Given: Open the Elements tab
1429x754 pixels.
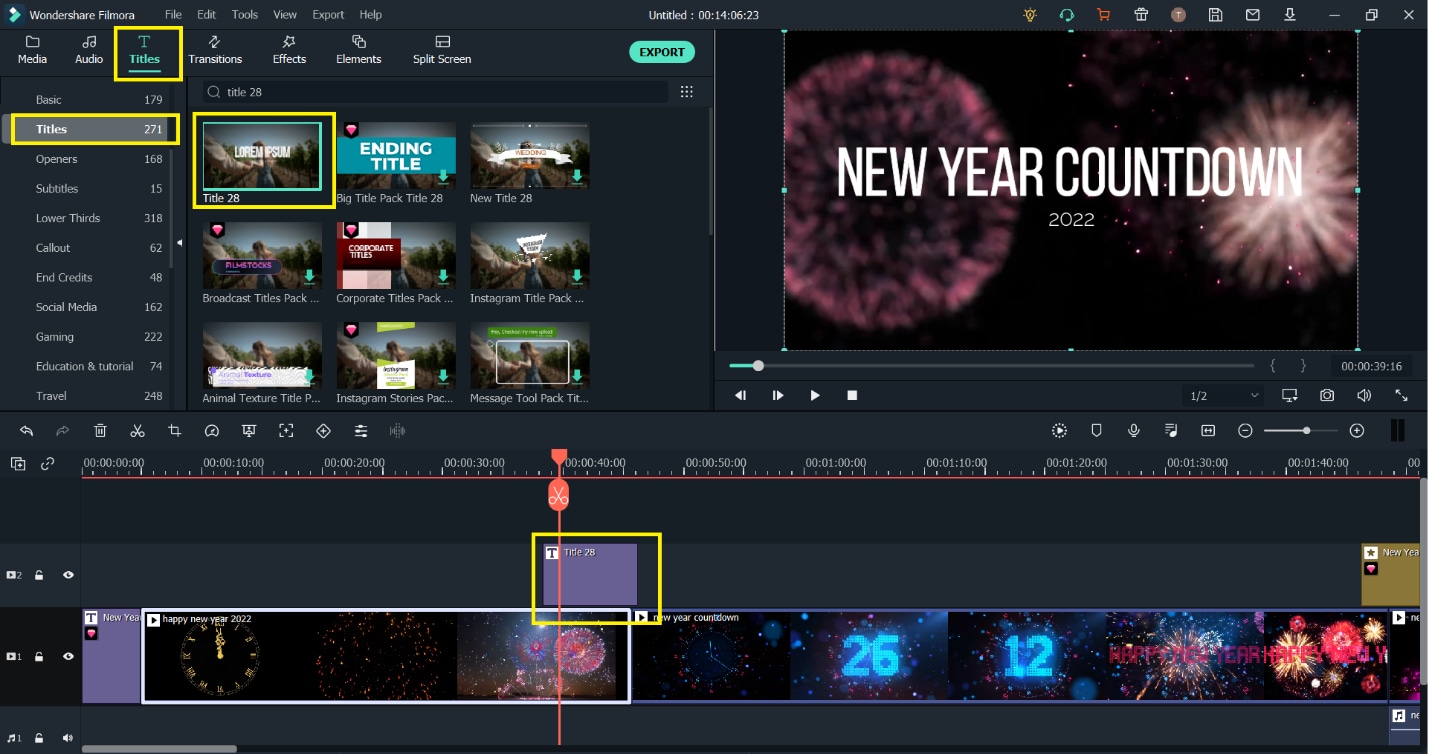Looking at the screenshot, I should tap(358, 50).
